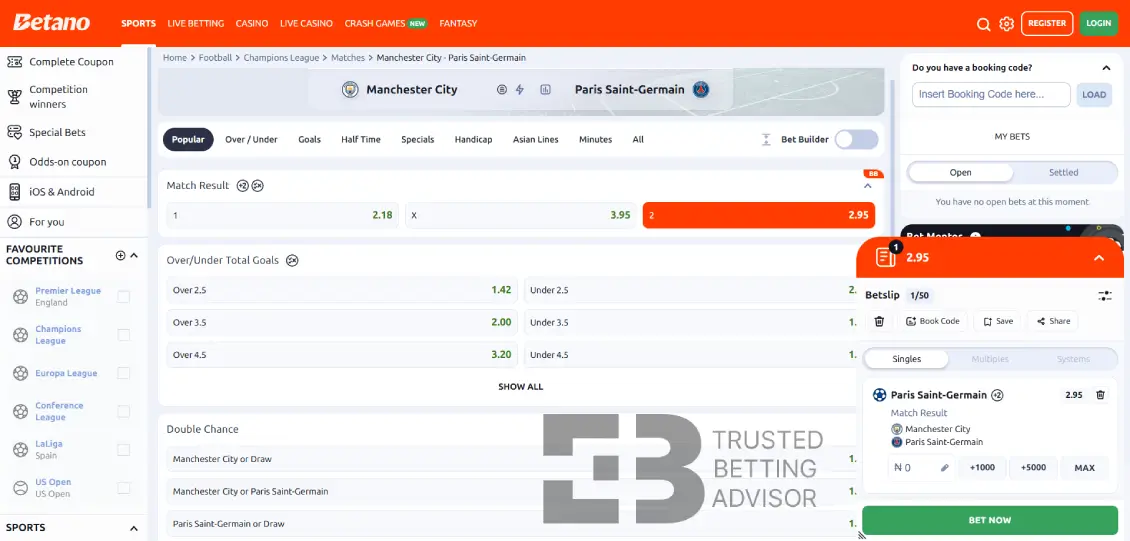
Task: Open the settings gear icon
Action: (x=1007, y=24)
